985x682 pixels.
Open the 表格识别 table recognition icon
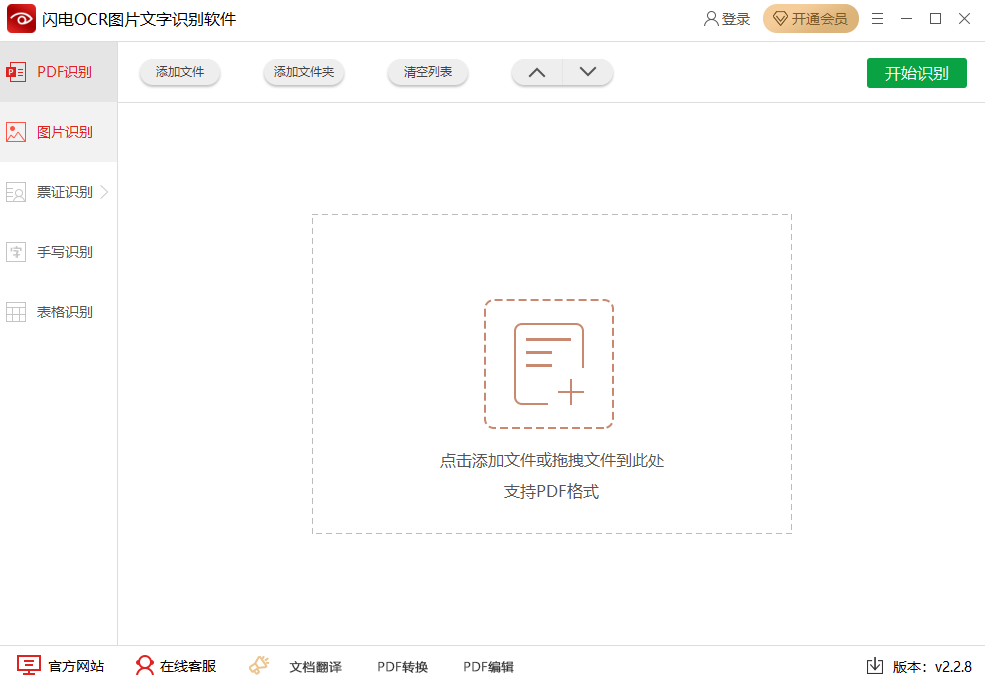click(x=16, y=311)
